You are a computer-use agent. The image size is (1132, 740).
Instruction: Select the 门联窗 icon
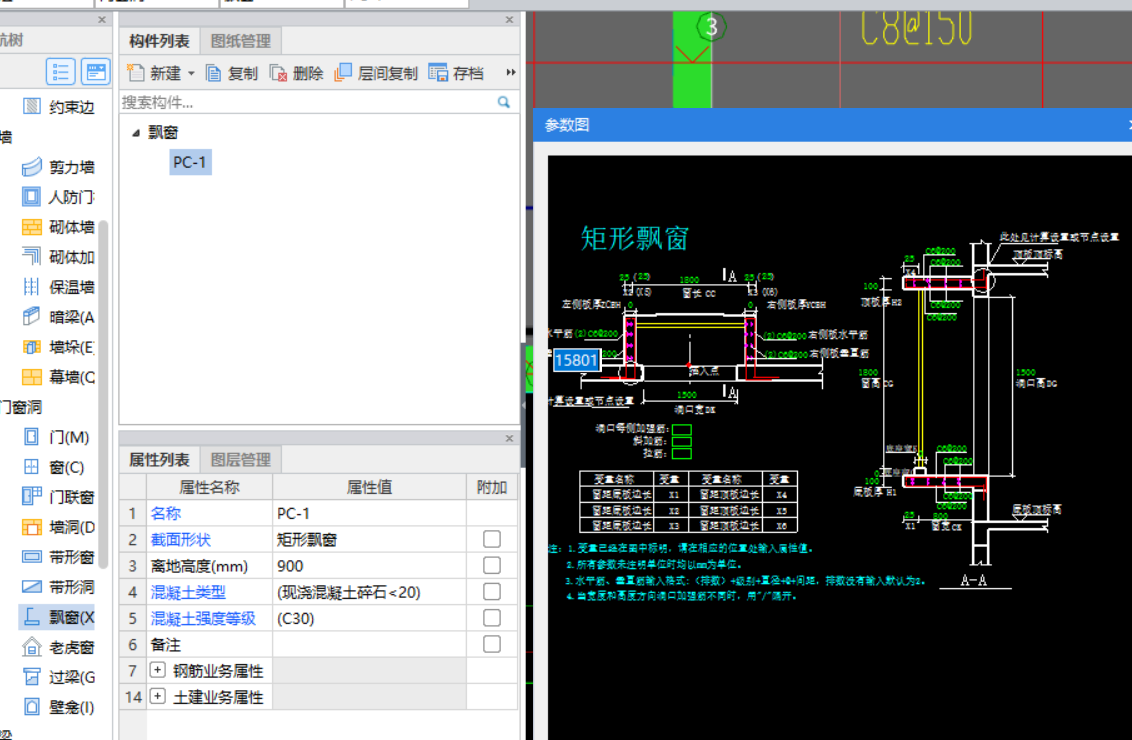point(31,497)
